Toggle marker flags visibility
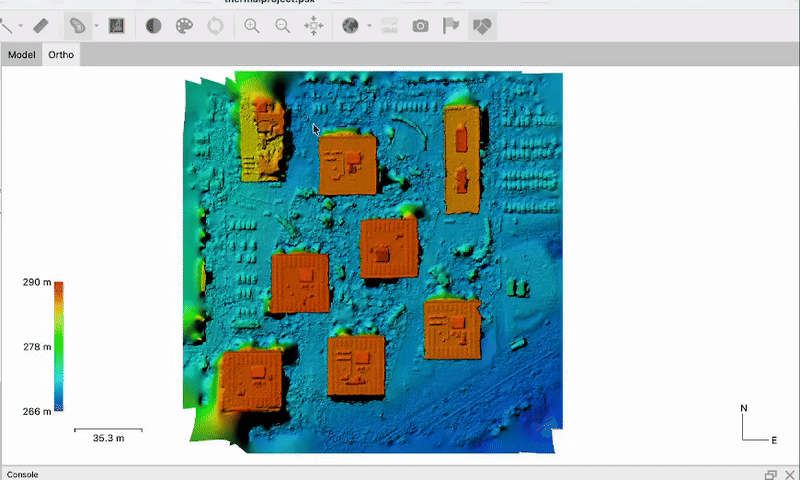This screenshot has height=480, width=800. (451, 25)
